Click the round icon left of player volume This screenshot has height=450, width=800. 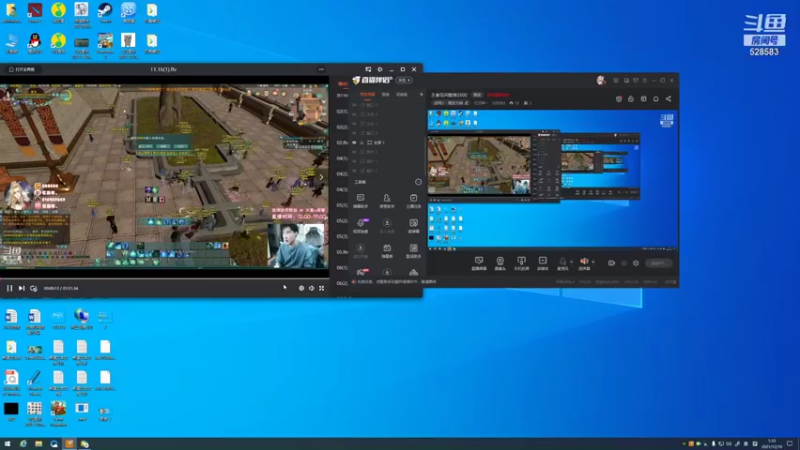click(301, 288)
